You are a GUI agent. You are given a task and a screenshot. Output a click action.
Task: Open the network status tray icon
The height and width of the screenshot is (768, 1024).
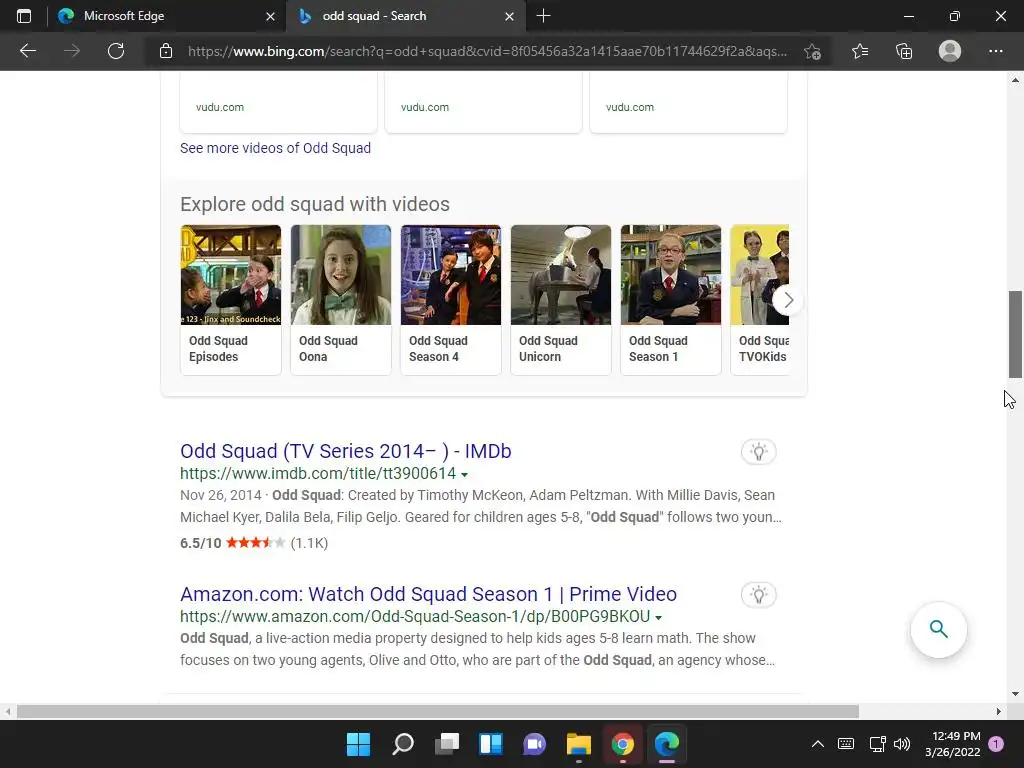pos(877,744)
